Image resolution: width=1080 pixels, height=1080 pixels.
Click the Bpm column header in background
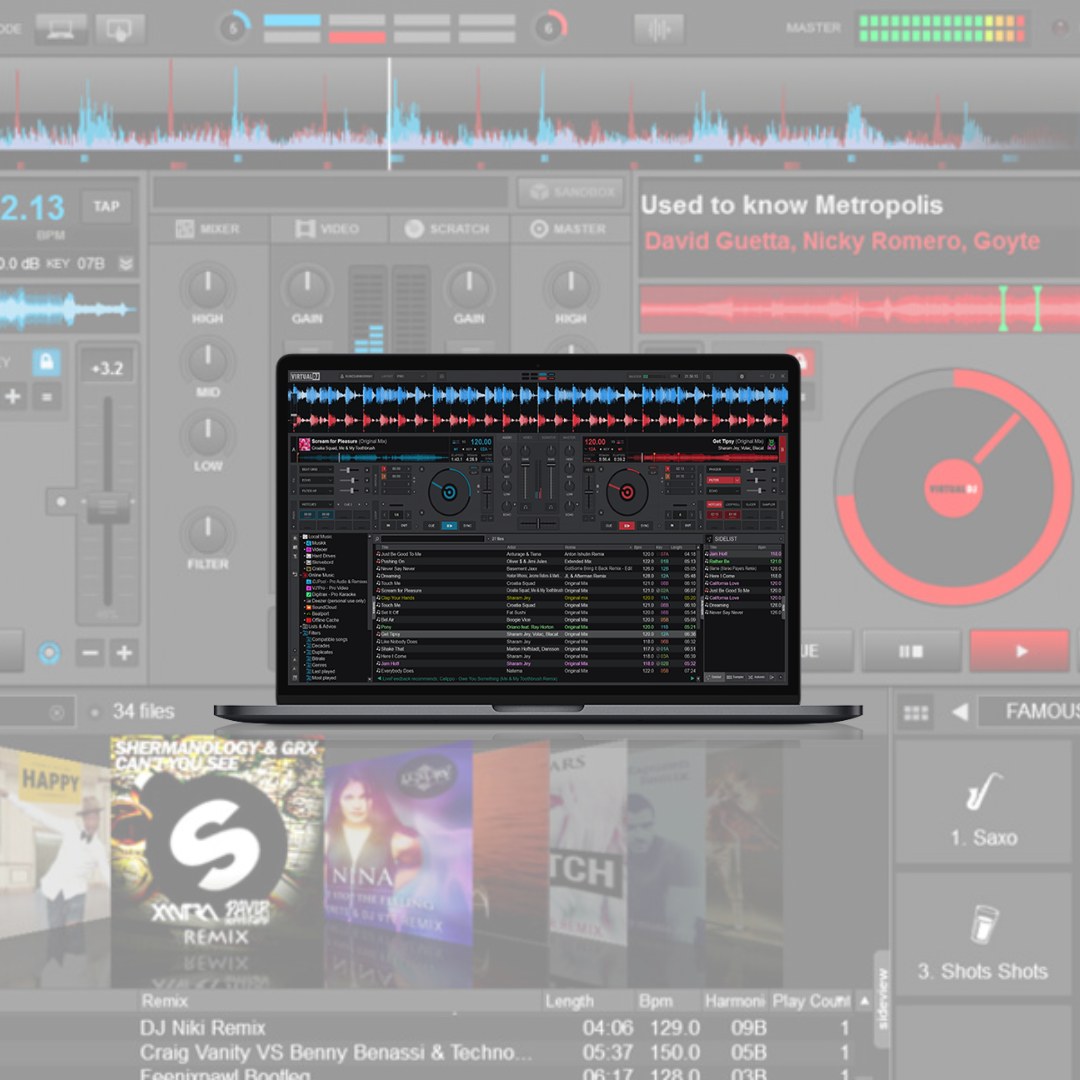pos(655,1001)
